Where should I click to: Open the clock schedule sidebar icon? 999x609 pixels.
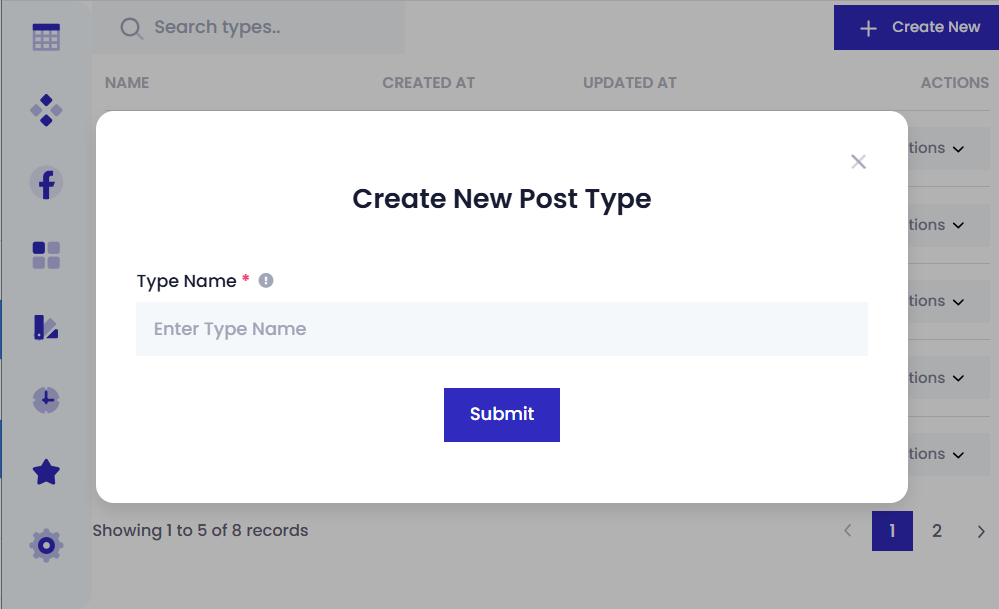click(x=46, y=400)
